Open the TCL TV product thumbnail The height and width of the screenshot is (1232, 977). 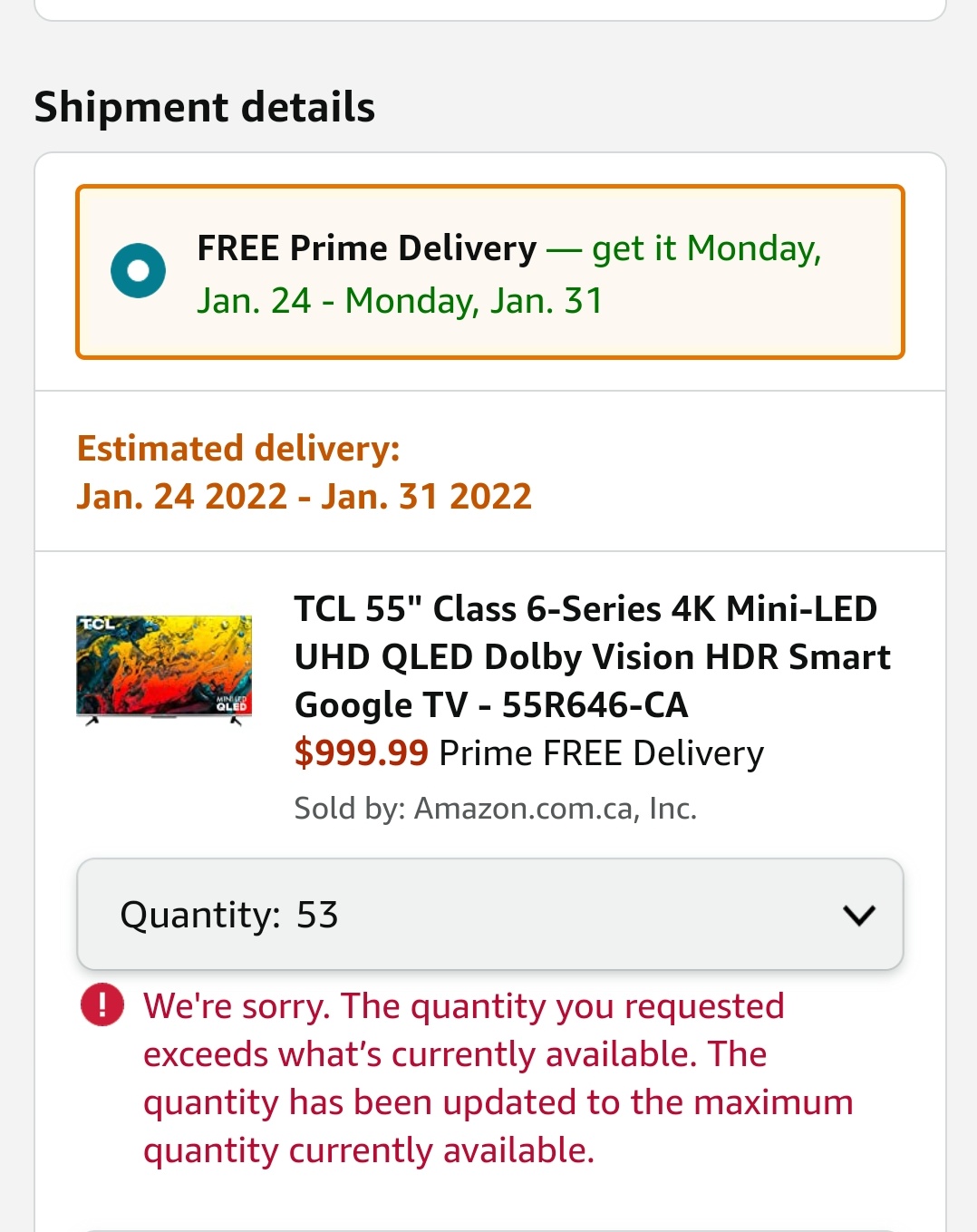[164, 669]
